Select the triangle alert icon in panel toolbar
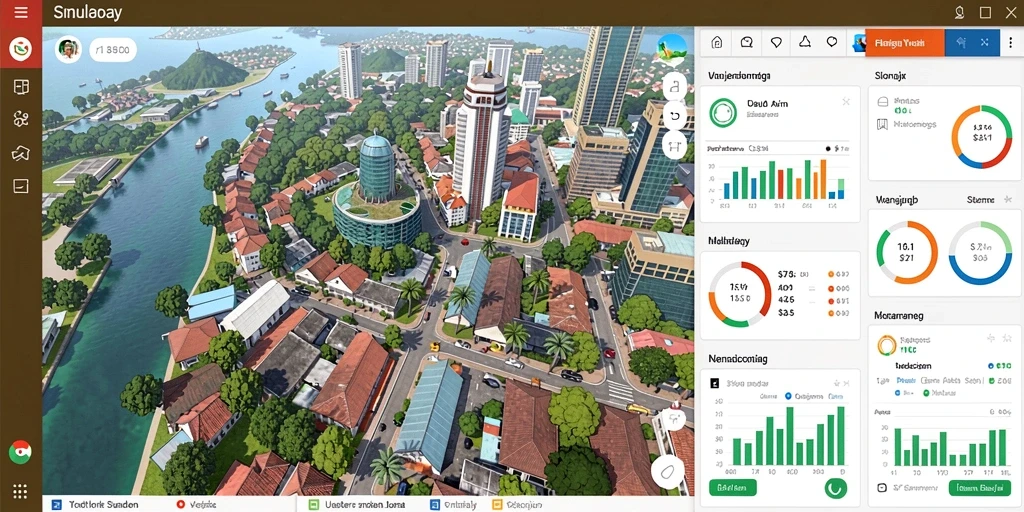The width and height of the screenshot is (1024, 512). 805,42
